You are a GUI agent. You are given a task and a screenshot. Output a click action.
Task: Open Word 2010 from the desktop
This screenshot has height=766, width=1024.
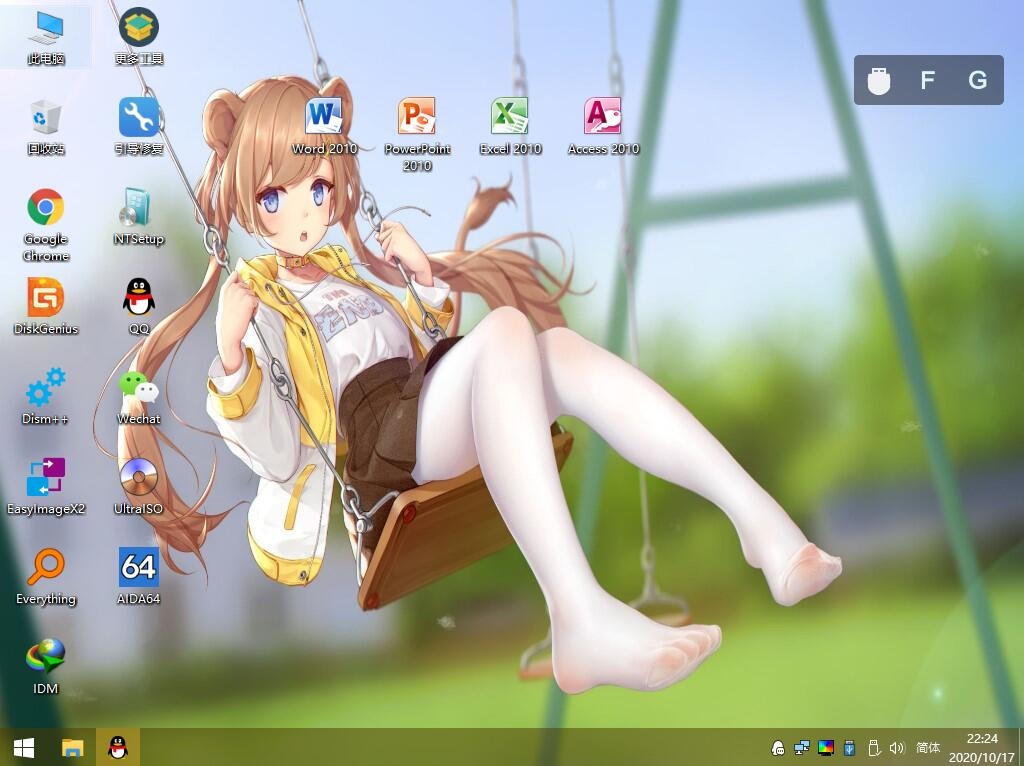(325, 127)
